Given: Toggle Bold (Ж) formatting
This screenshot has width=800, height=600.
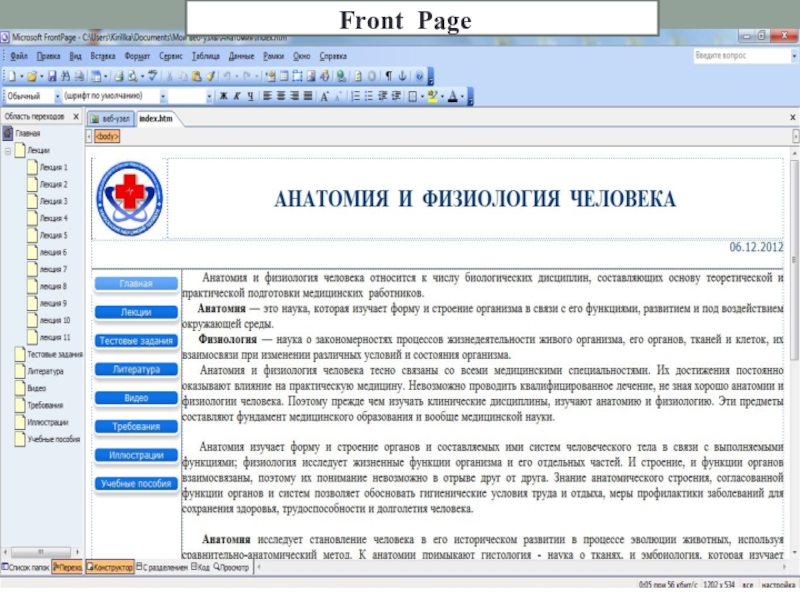Looking at the screenshot, I should tap(223, 96).
